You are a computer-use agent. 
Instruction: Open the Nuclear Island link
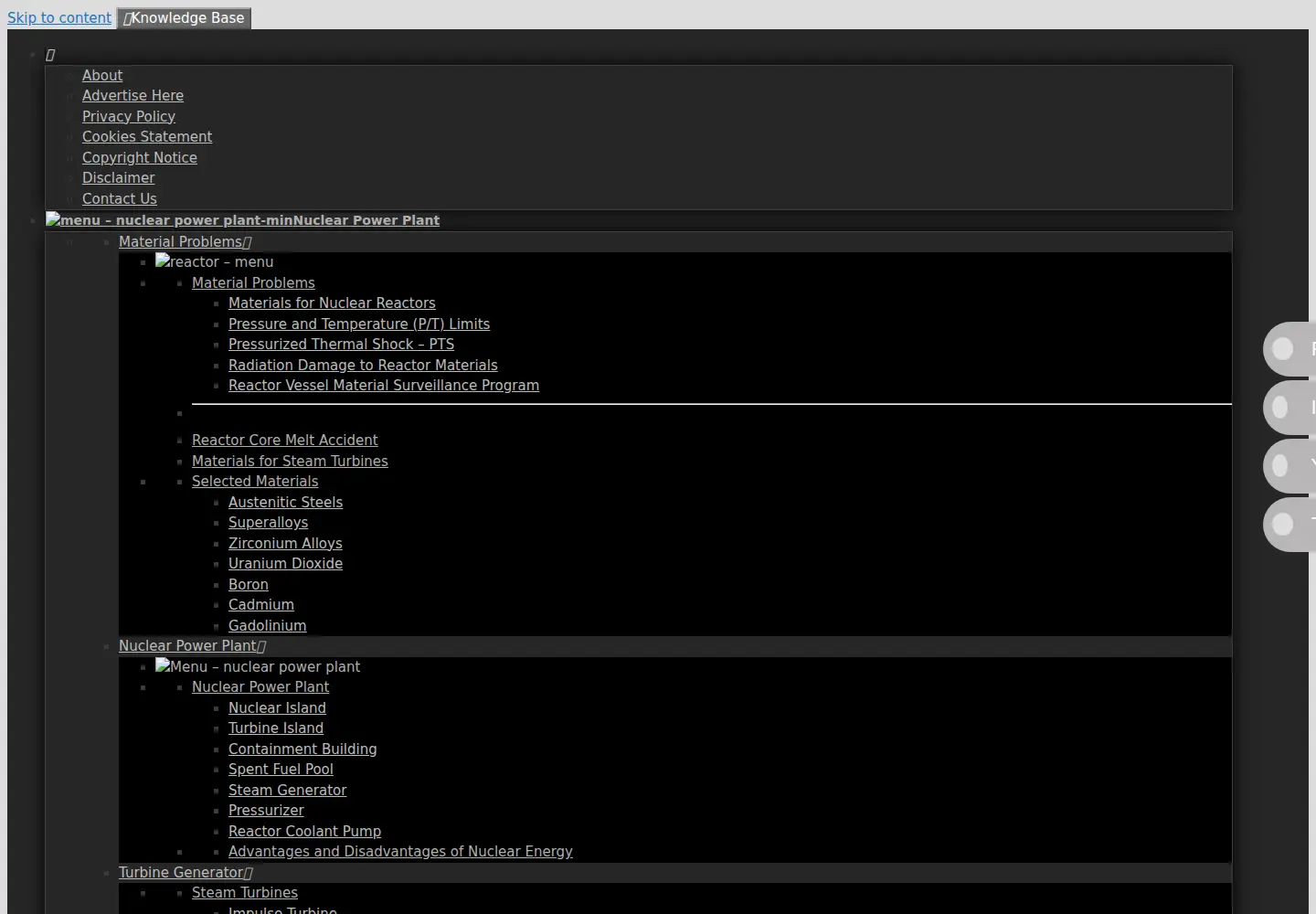point(277,708)
